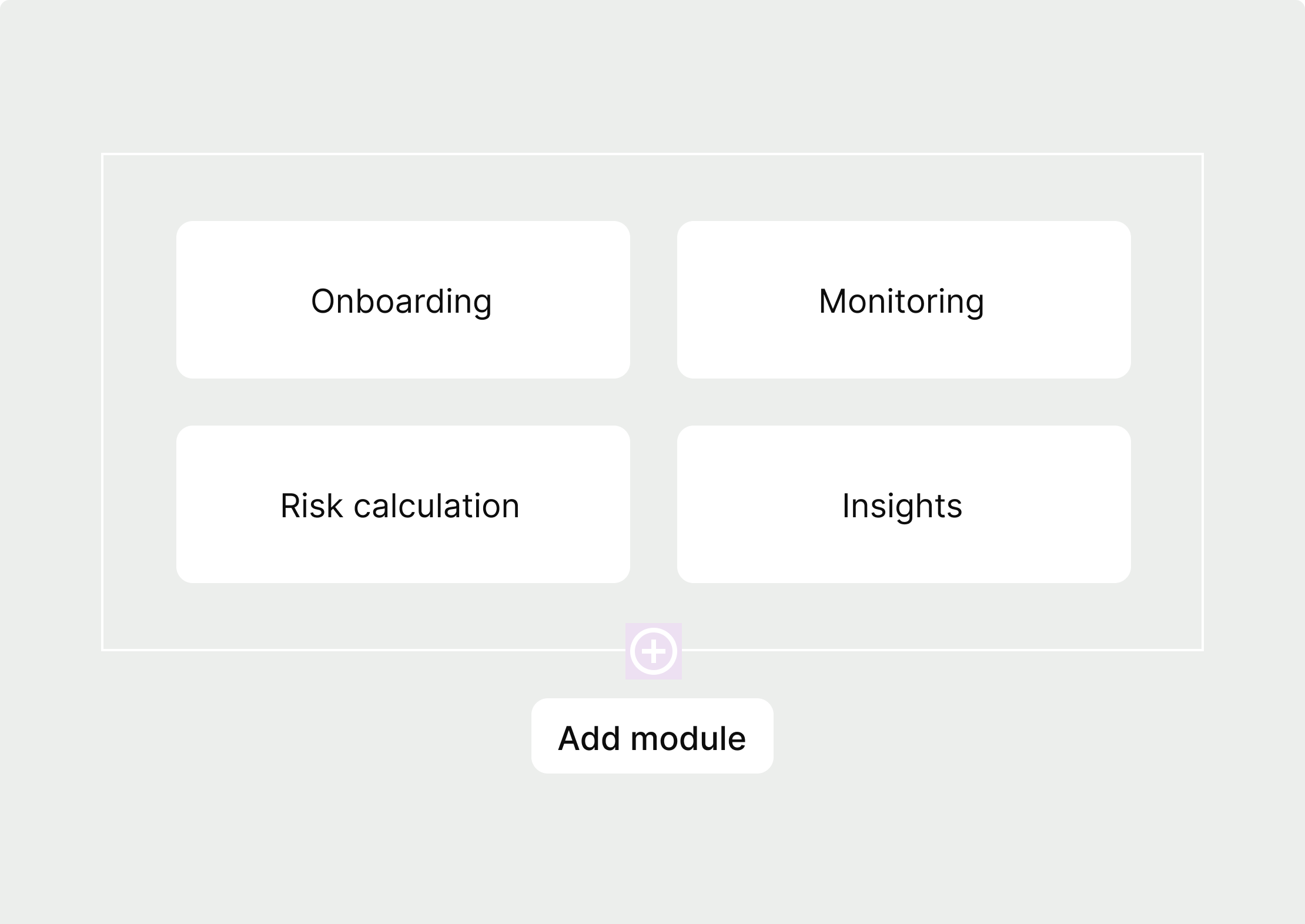Select the Insights module card
The height and width of the screenshot is (924, 1305).
(x=904, y=504)
